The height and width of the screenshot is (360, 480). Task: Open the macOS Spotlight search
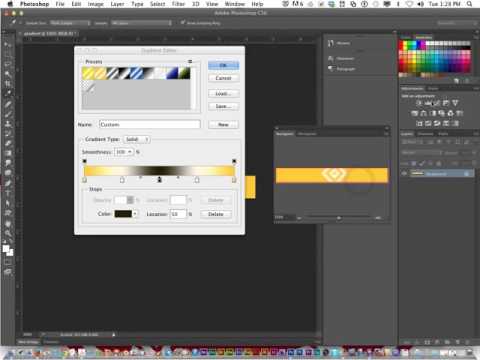click(x=469, y=4)
